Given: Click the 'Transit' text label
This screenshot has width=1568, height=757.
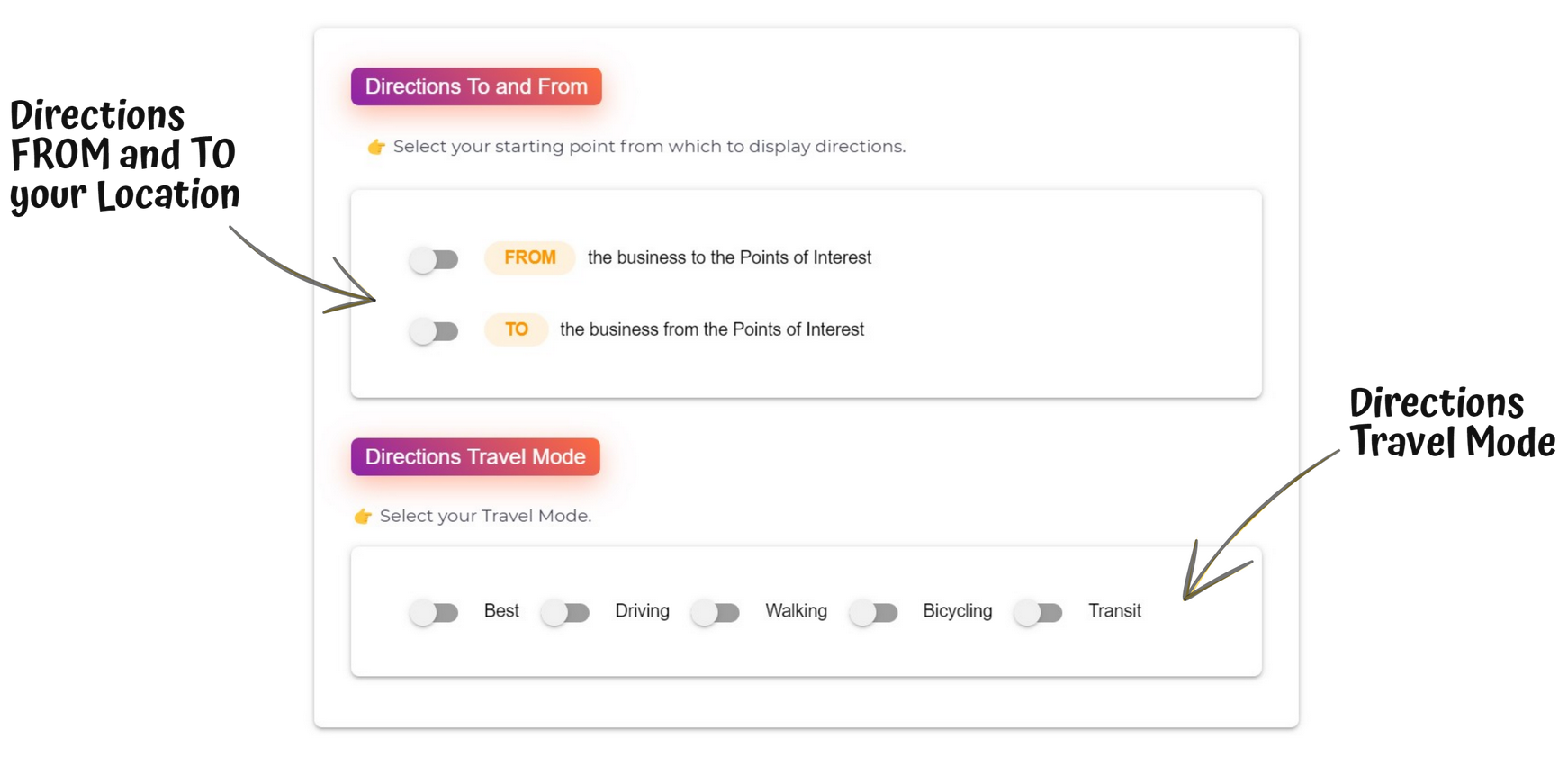Looking at the screenshot, I should point(1114,611).
